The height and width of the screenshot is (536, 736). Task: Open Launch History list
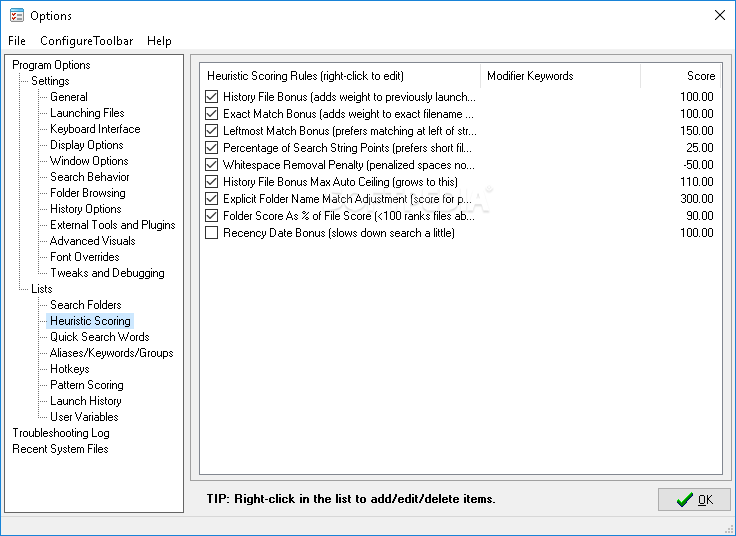86,400
